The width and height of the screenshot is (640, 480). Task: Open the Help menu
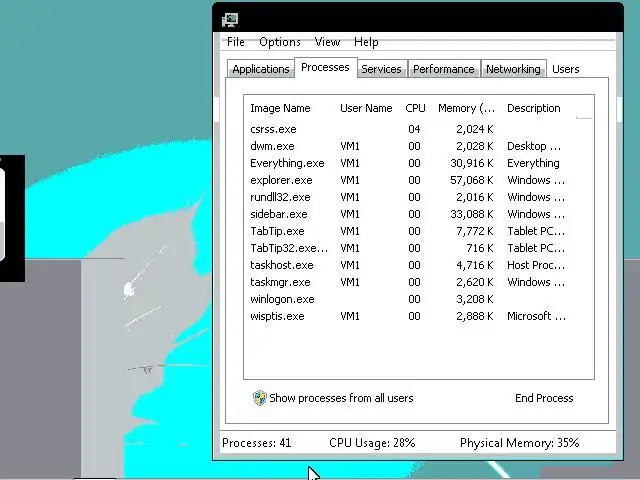(x=366, y=42)
